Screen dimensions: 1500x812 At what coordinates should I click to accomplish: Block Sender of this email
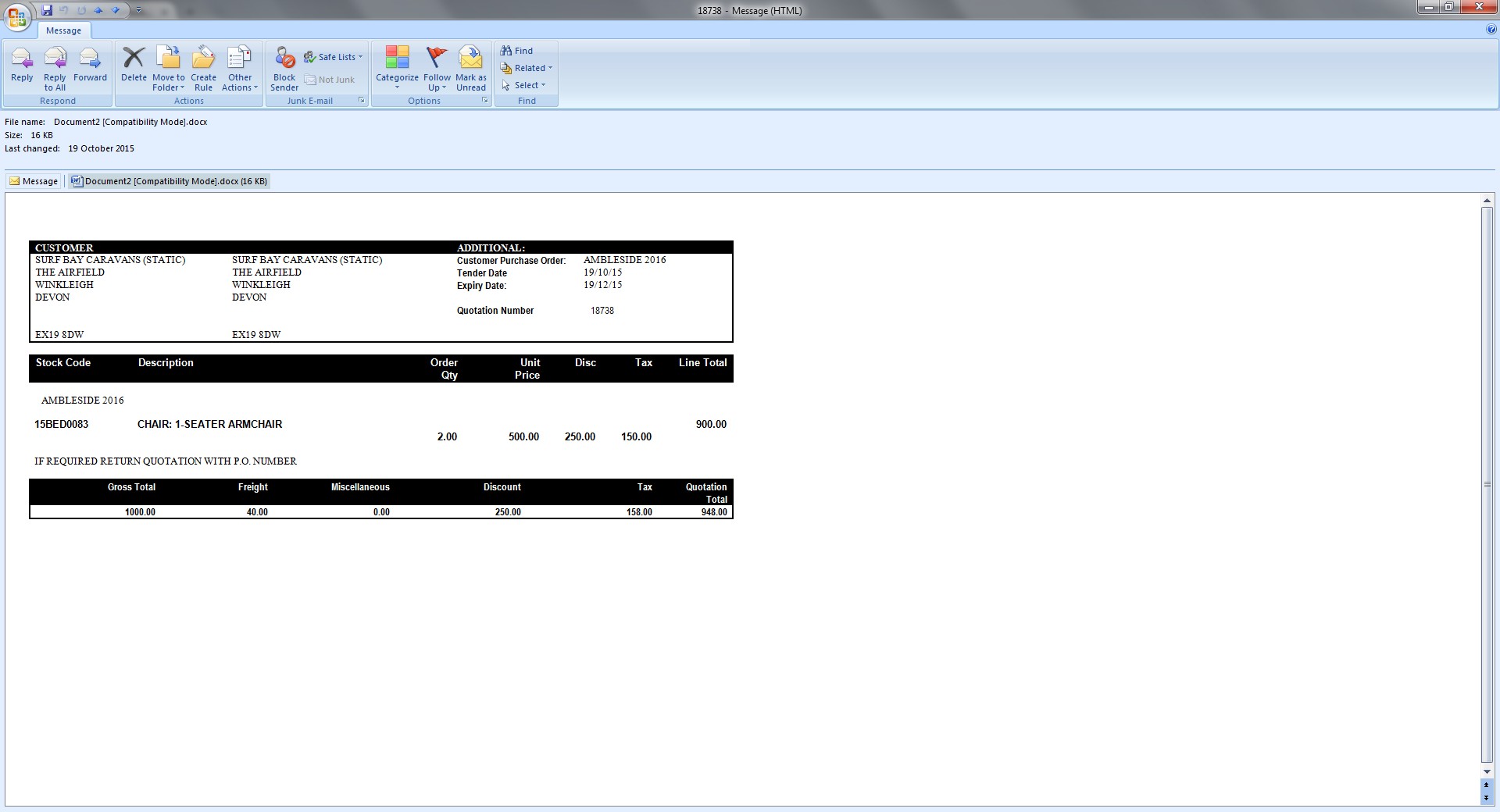coord(284,69)
